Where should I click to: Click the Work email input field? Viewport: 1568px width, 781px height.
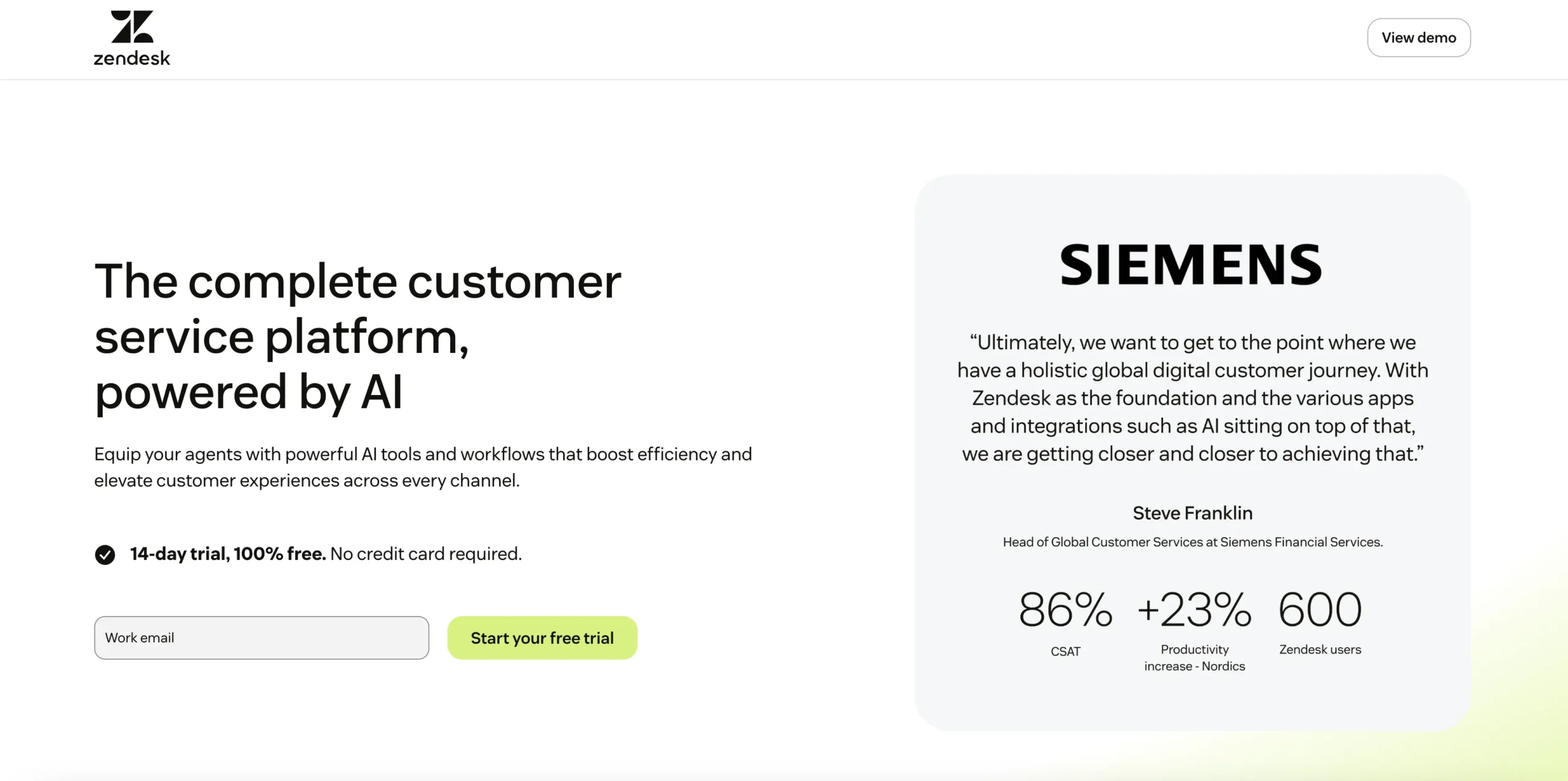pos(262,637)
